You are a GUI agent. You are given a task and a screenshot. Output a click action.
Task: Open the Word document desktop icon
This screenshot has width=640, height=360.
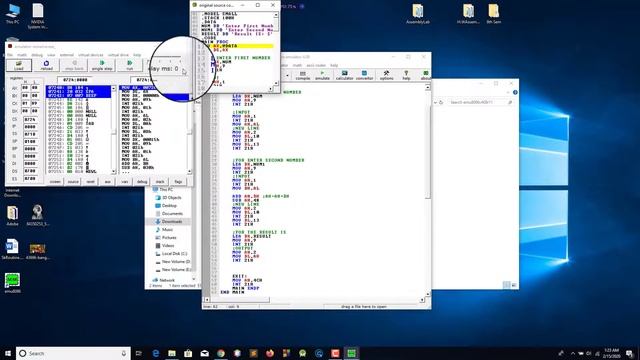pyautogui.click(x=12, y=249)
